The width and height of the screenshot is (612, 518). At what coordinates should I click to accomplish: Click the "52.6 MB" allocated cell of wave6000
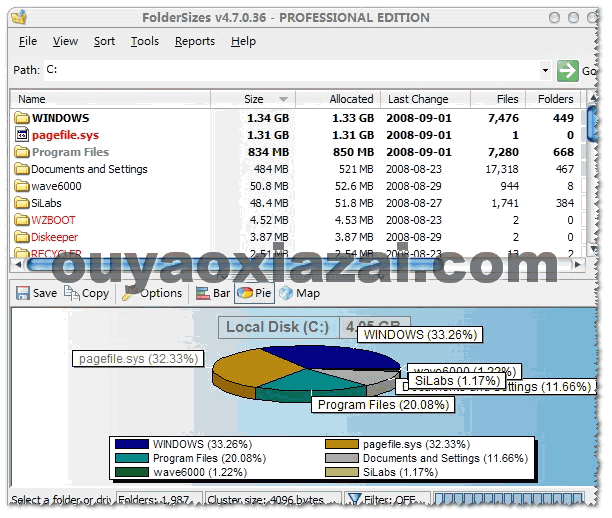pyautogui.click(x=354, y=186)
